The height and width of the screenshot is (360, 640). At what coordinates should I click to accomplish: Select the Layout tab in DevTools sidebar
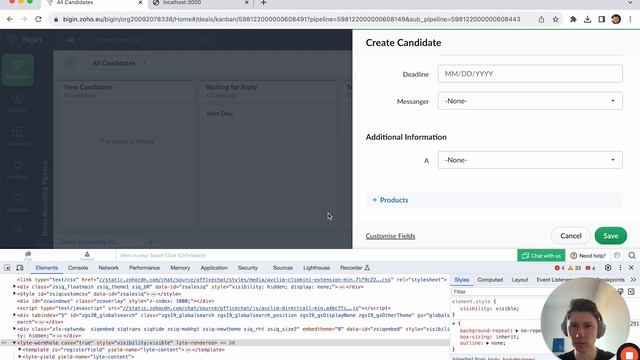(520, 280)
